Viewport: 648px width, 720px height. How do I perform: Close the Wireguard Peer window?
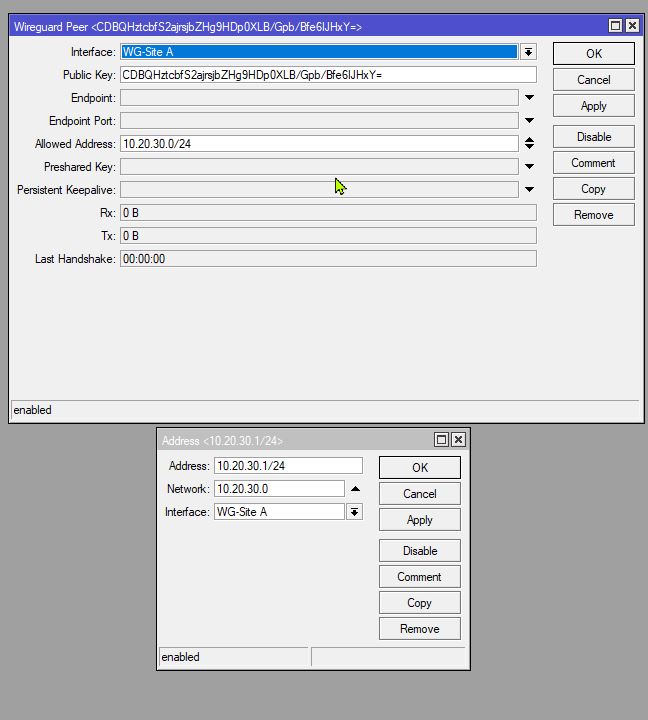coord(632,26)
